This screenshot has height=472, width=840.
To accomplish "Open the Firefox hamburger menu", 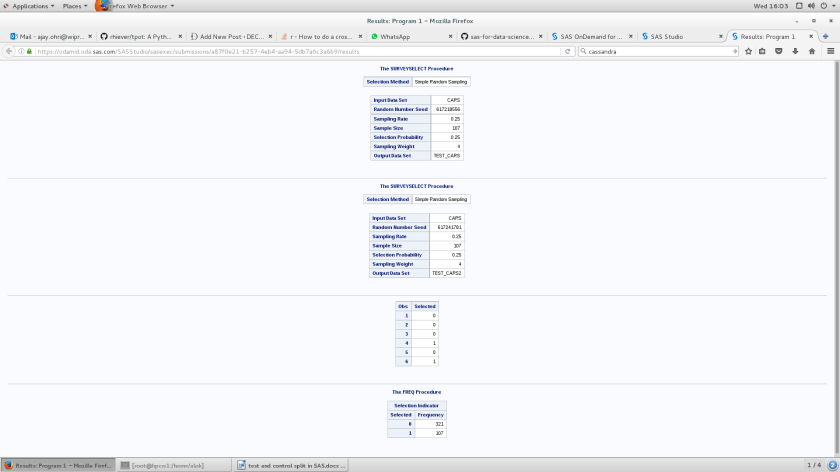I will (830, 51).
